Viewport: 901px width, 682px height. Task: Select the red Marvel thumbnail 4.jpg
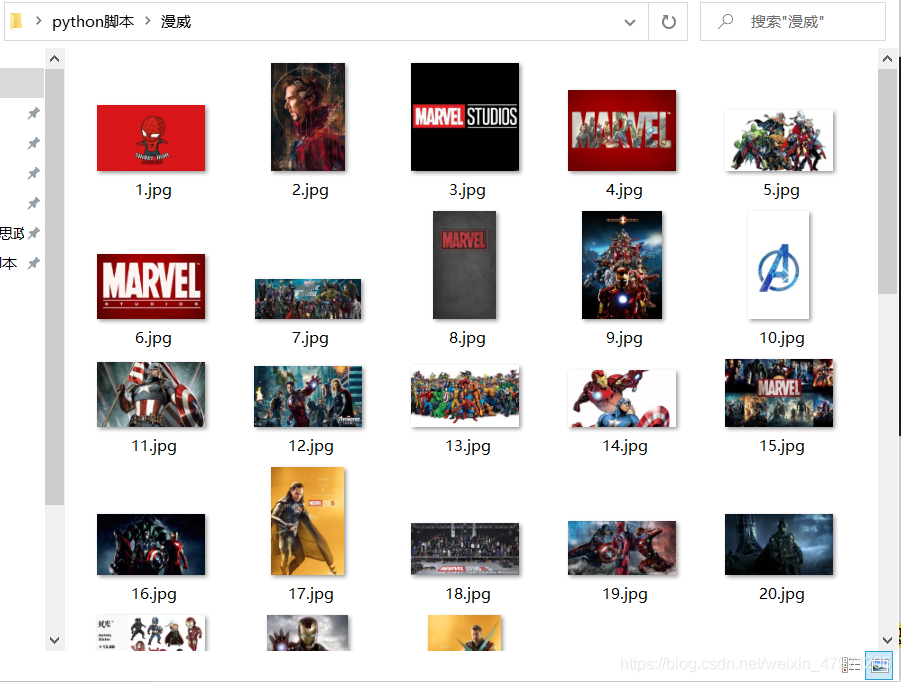[x=622, y=130]
